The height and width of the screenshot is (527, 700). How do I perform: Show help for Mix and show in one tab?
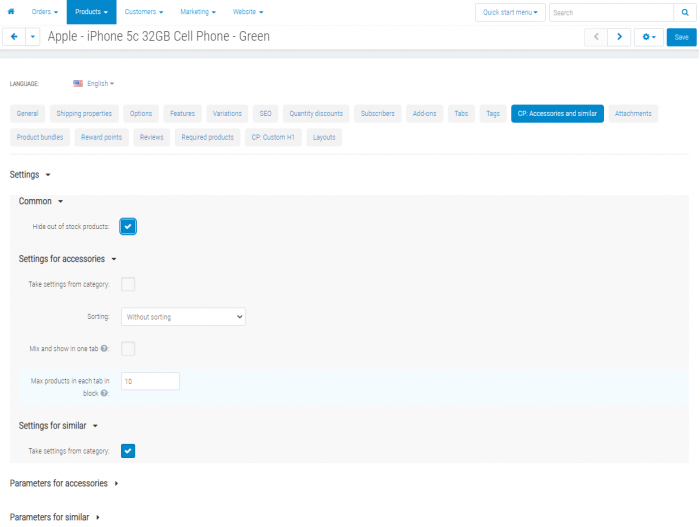pos(104,348)
